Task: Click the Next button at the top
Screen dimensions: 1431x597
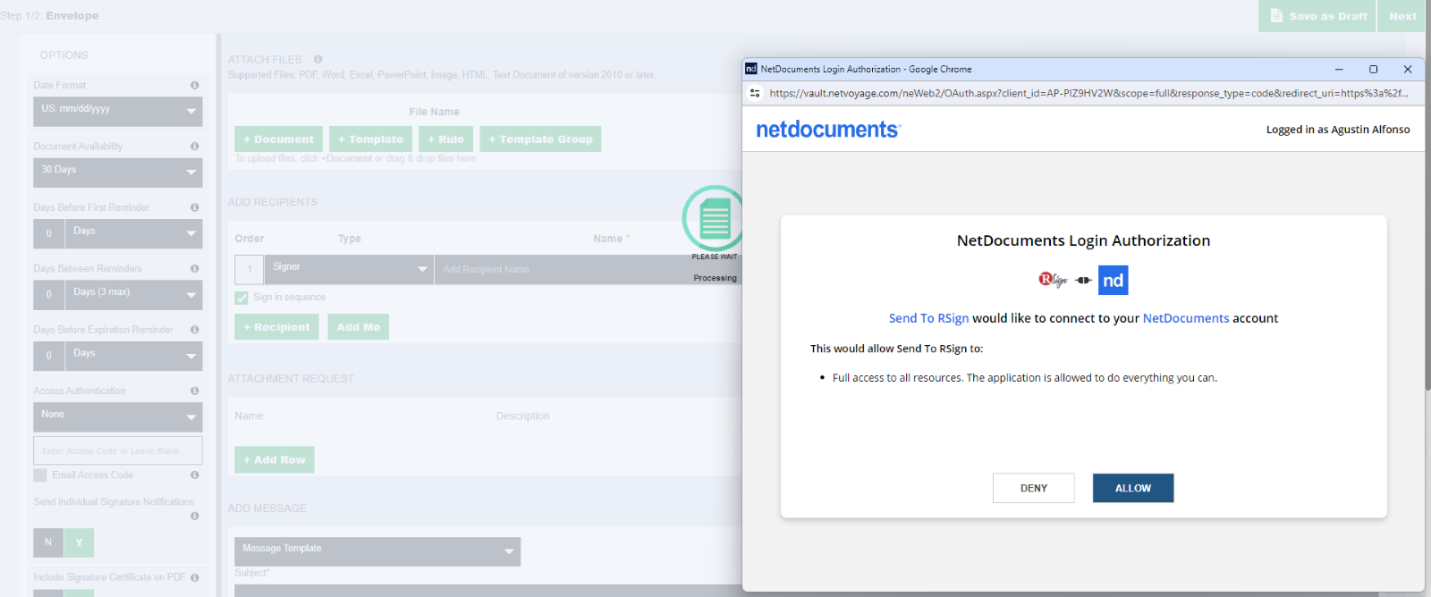Action: pos(1403,16)
